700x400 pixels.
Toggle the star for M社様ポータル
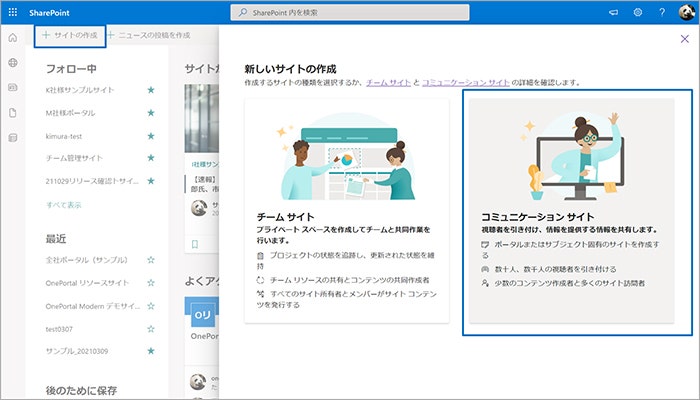pyautogui.click(x=151, y=113)
